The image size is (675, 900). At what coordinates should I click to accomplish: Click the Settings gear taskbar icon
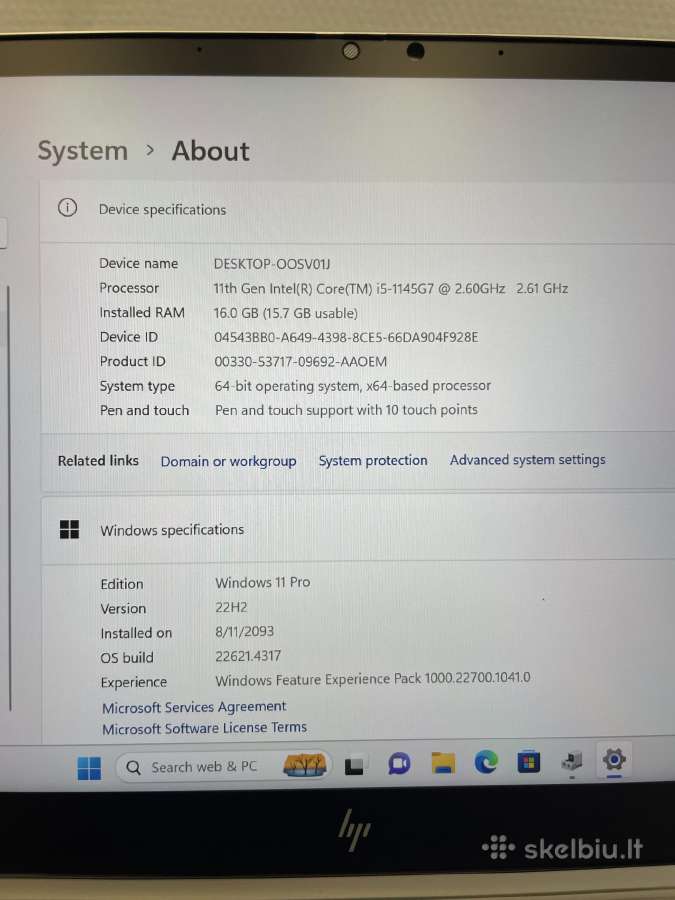pyautogui.click(x=614, y=760)
